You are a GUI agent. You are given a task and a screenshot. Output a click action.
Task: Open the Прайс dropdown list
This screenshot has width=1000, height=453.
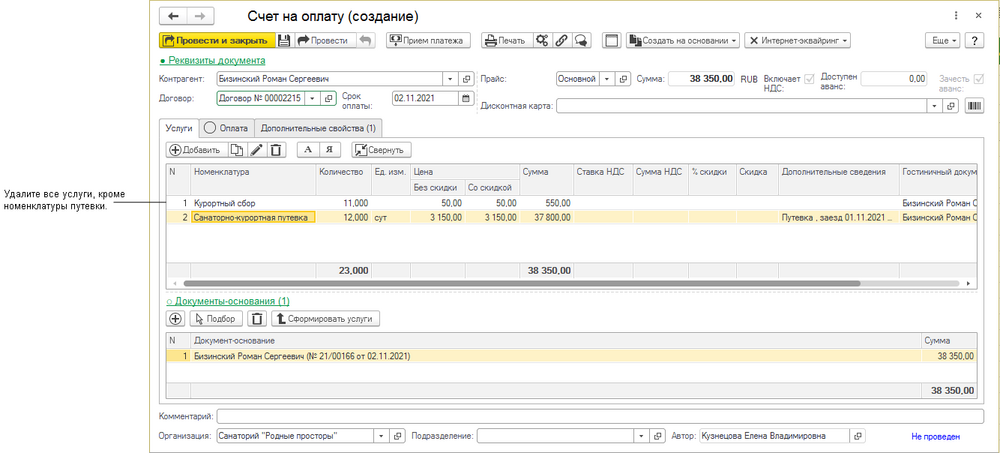pos(606,79)
